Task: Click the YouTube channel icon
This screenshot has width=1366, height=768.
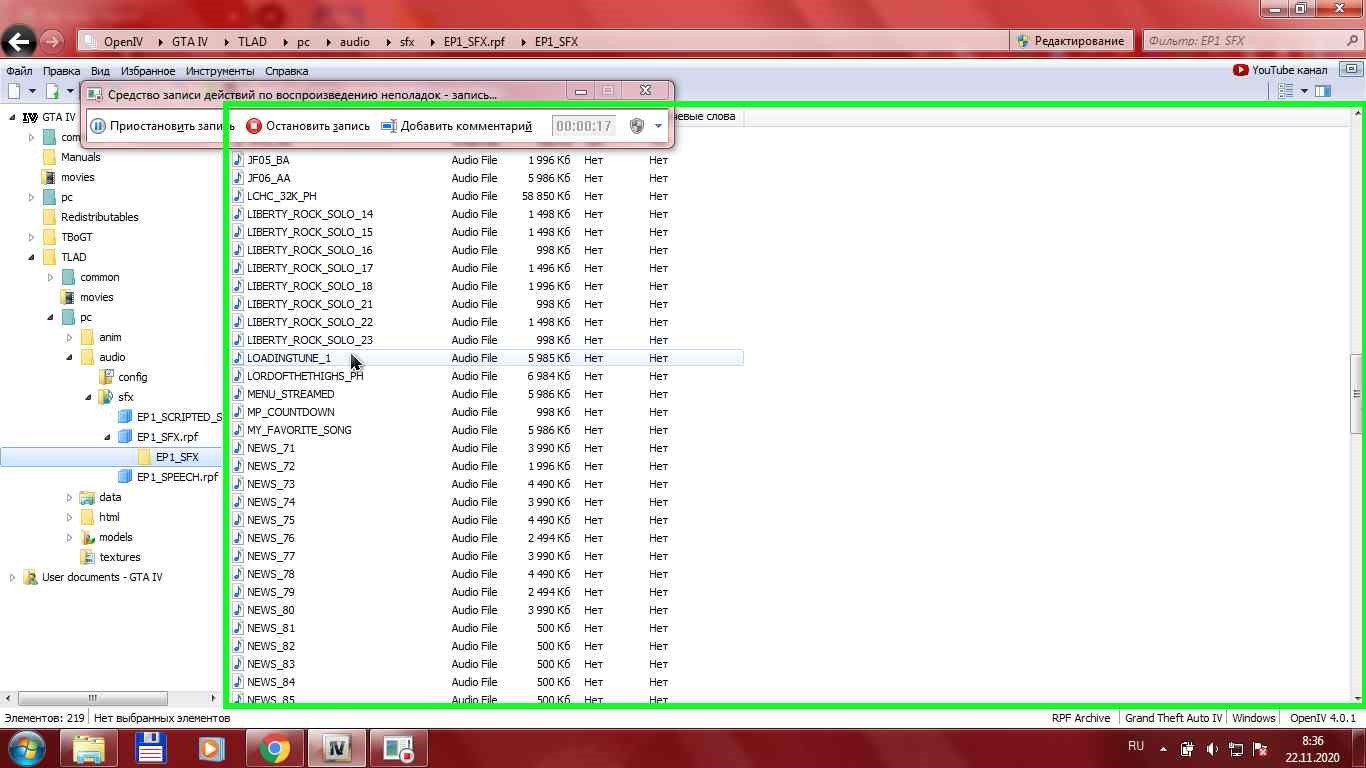Action: [1241, 70]
